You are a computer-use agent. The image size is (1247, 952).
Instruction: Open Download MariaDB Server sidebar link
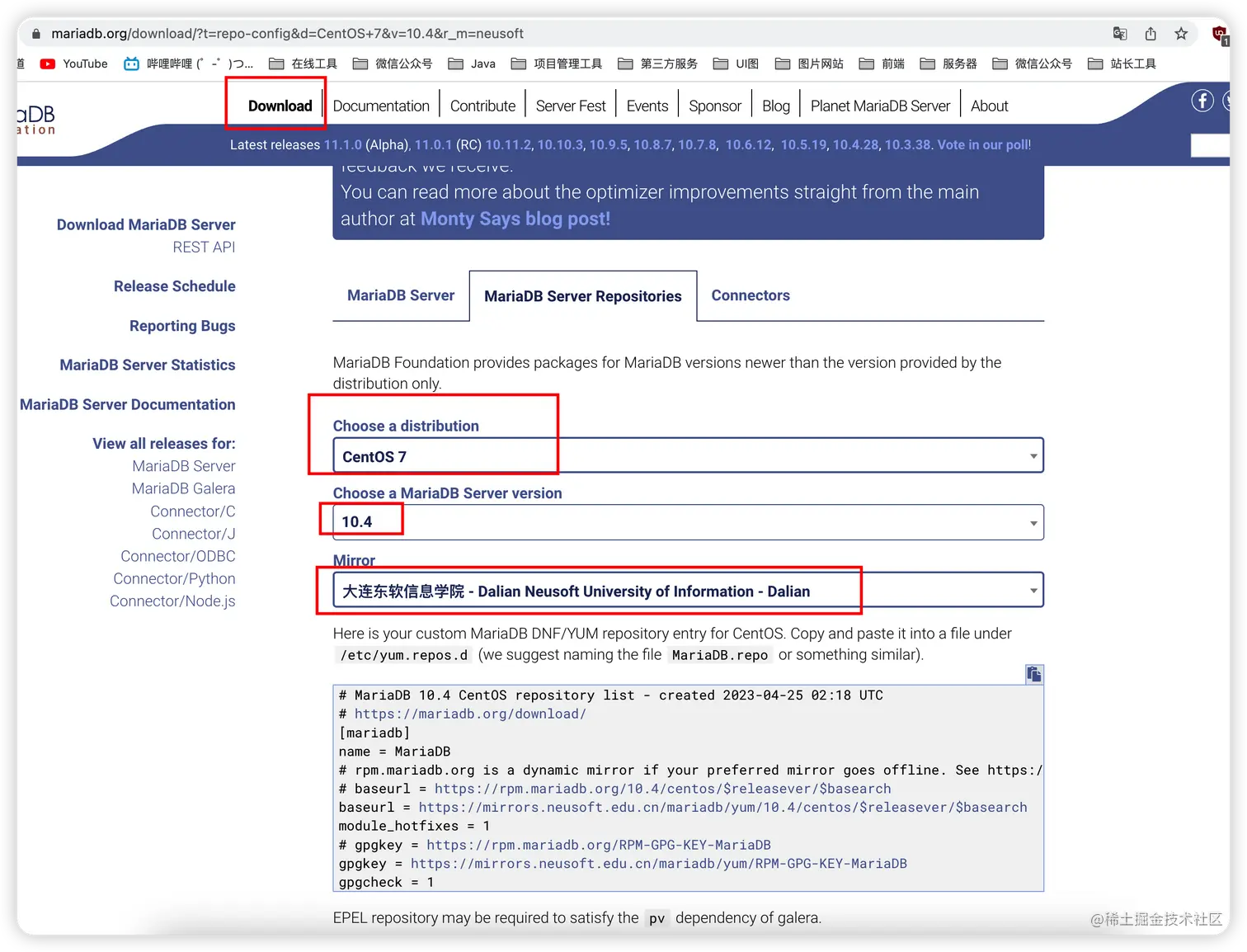(x=146, y=224)
